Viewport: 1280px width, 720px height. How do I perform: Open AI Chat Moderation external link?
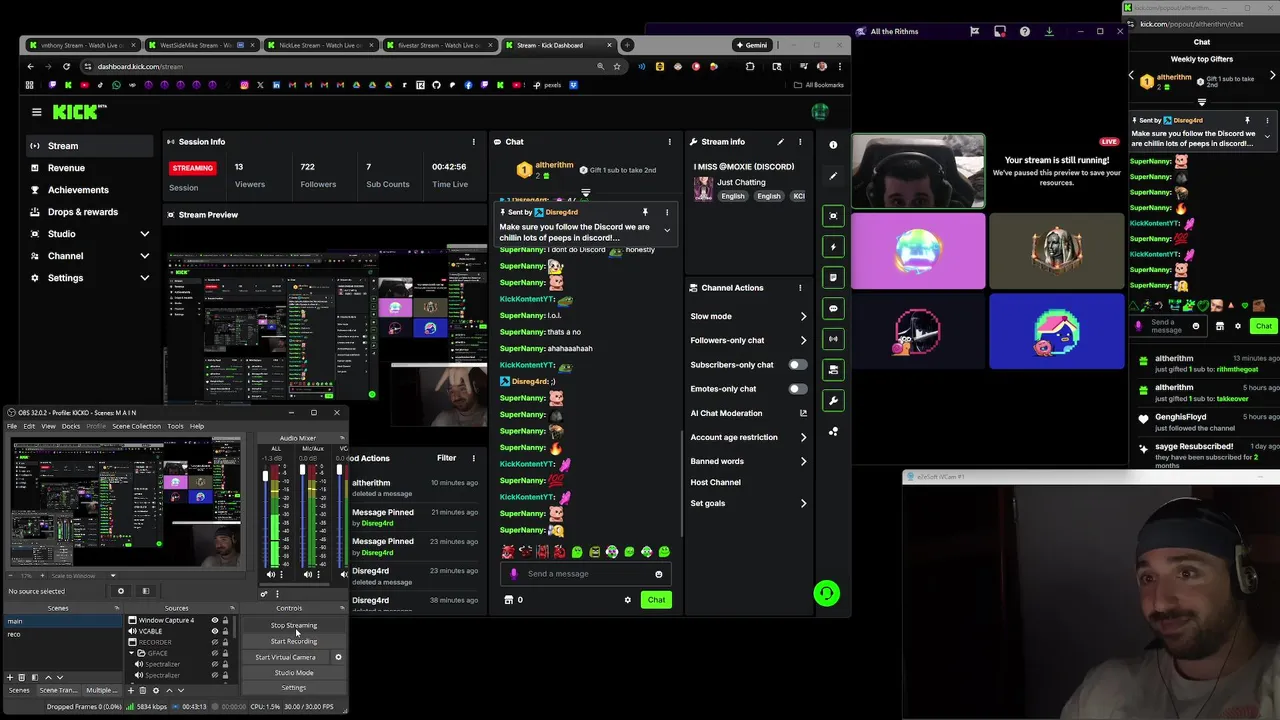tap(803, 413)
